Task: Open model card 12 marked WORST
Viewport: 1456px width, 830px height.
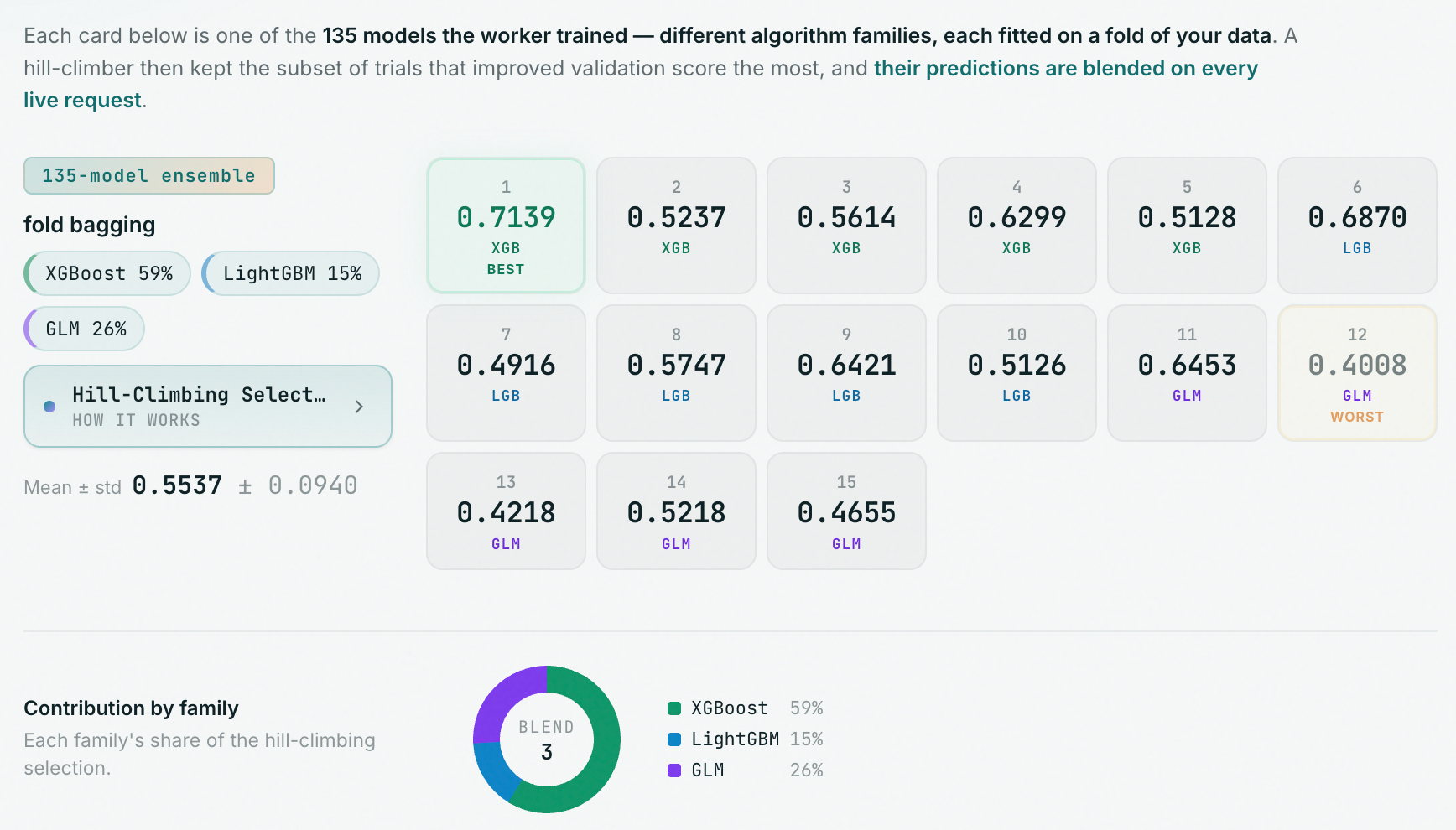Action: pyautogui.click(x=1357, y=373)
